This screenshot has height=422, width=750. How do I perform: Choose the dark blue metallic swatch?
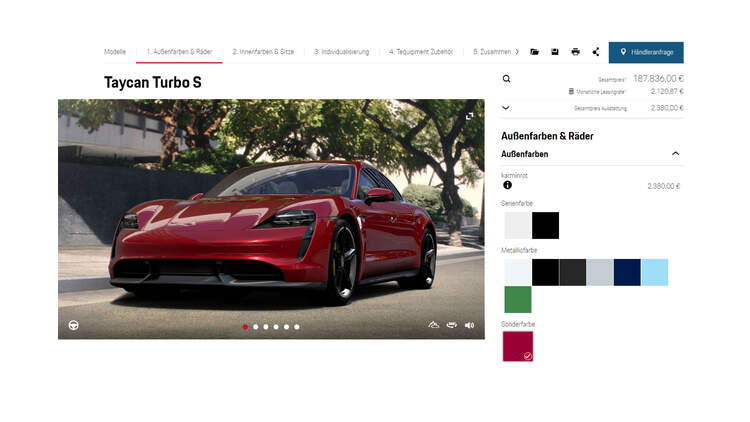coord(627,272)
